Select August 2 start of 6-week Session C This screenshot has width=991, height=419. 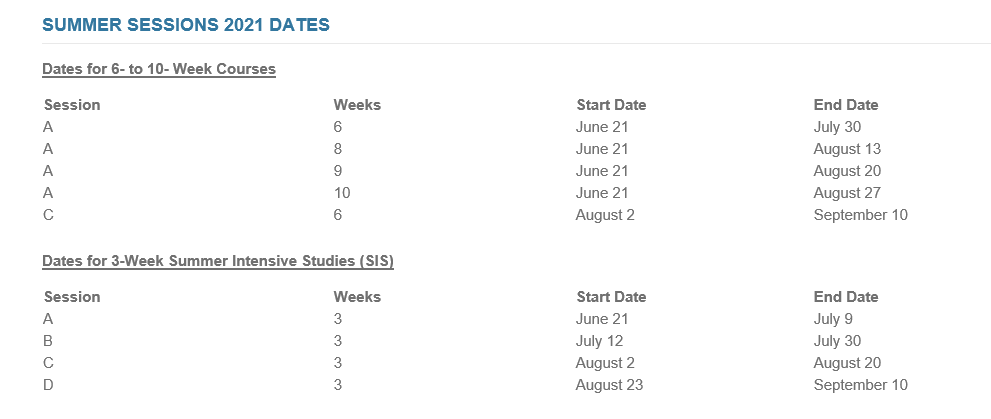[x=605, y=215]
